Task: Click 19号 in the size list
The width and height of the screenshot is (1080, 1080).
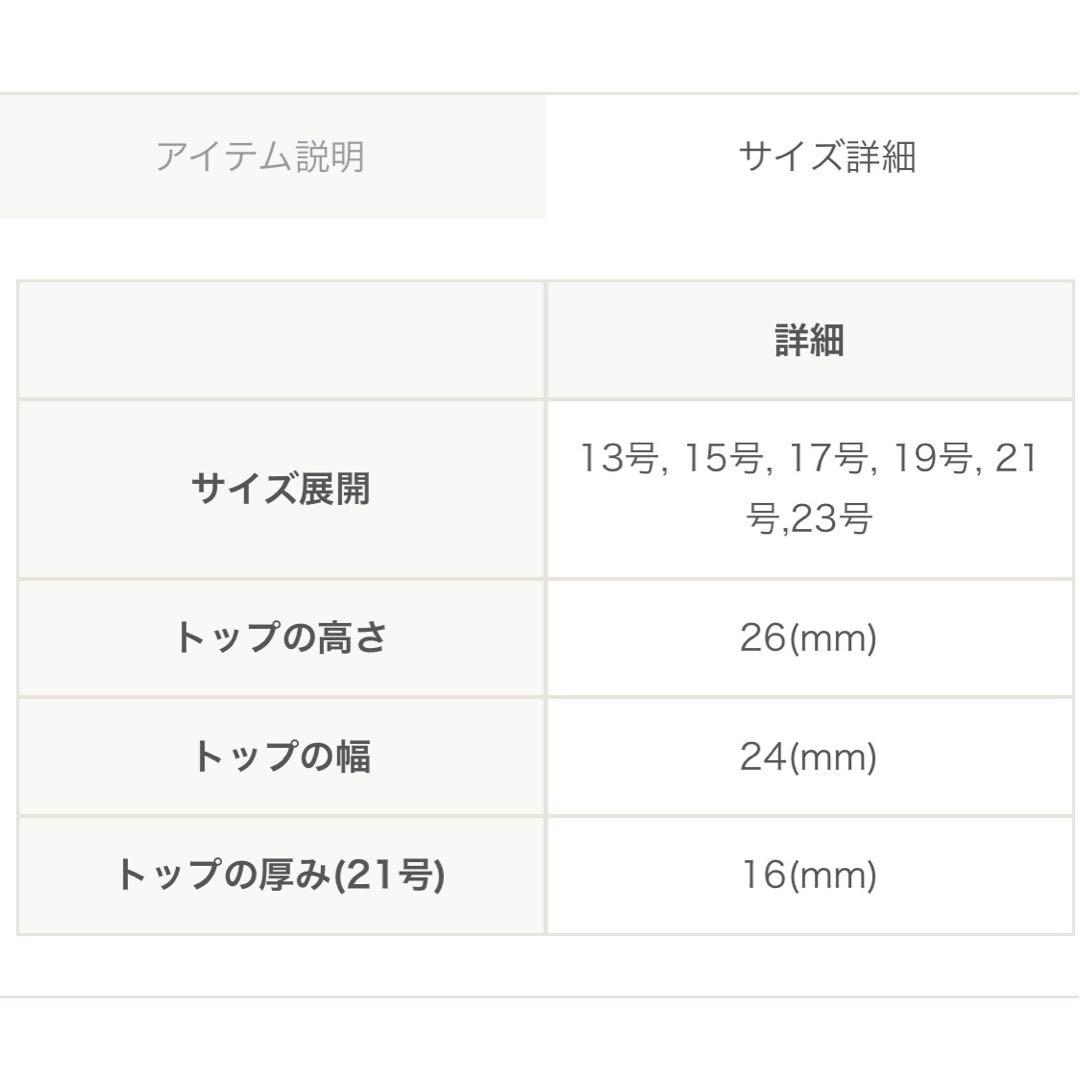Action: (x=930, y=459)
